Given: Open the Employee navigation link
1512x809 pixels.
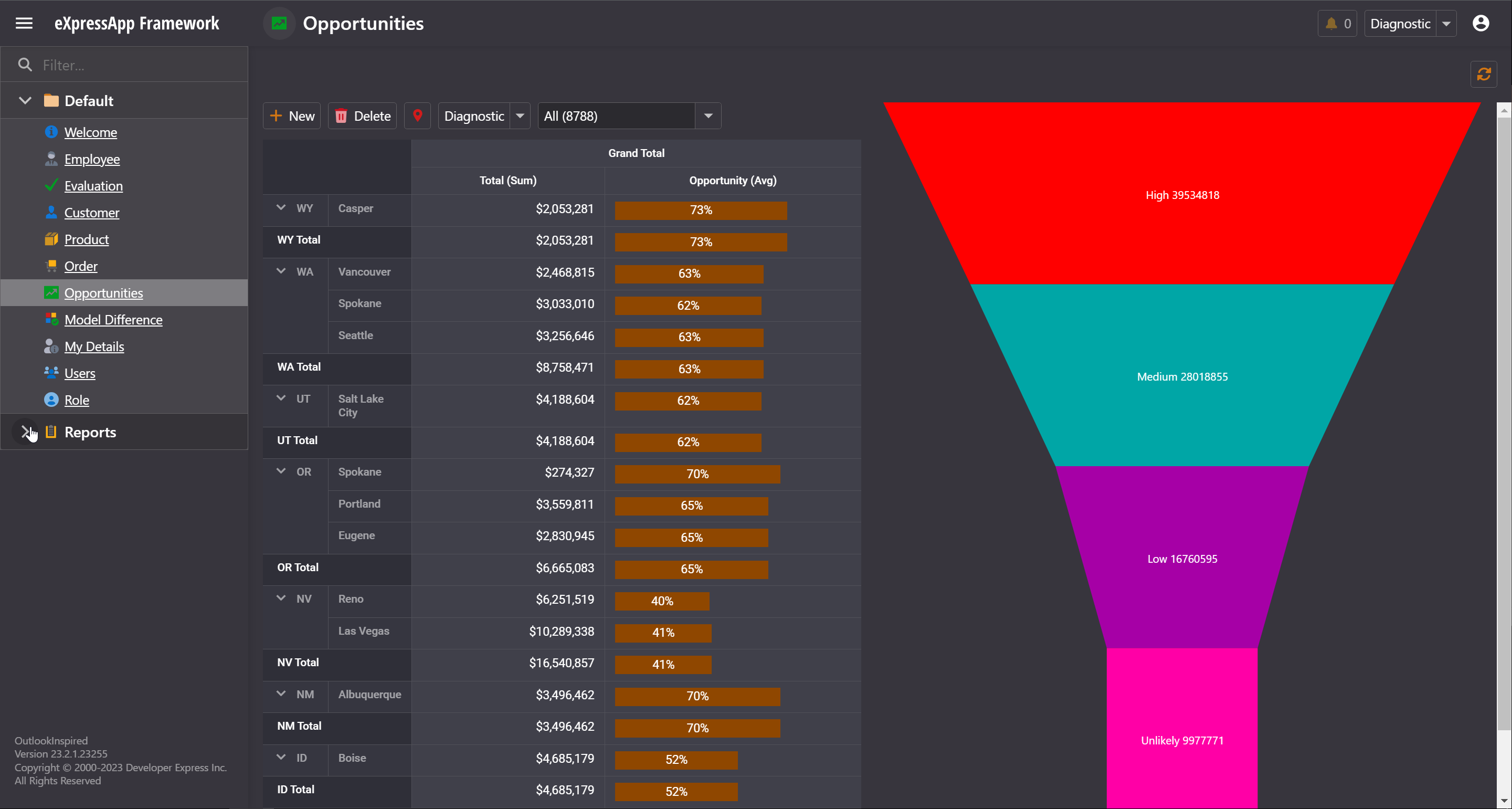Looking at the screenshot, I should point(92,159).
